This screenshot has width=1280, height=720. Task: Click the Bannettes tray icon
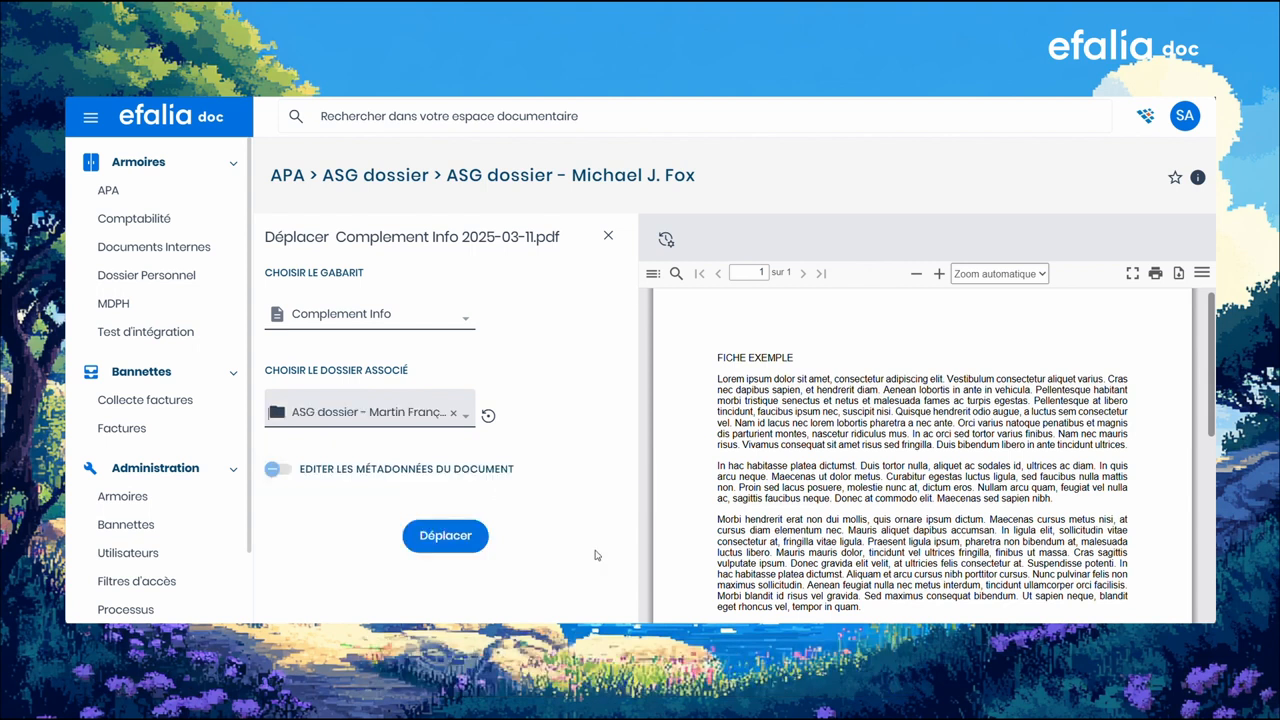coord(91,372)
